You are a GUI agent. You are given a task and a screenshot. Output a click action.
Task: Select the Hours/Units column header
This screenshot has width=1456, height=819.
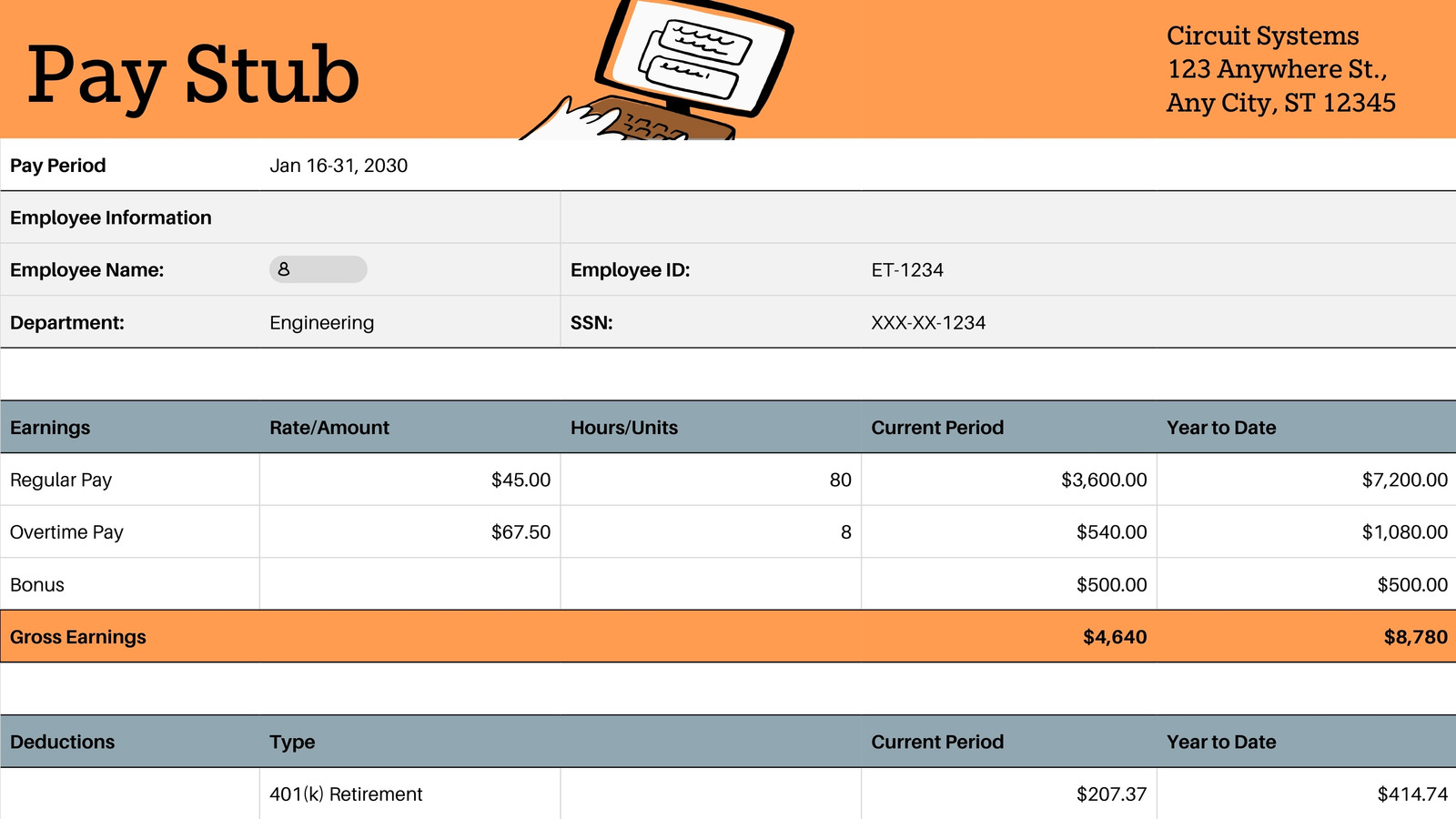pyautogui.click(x=711, y=428)
